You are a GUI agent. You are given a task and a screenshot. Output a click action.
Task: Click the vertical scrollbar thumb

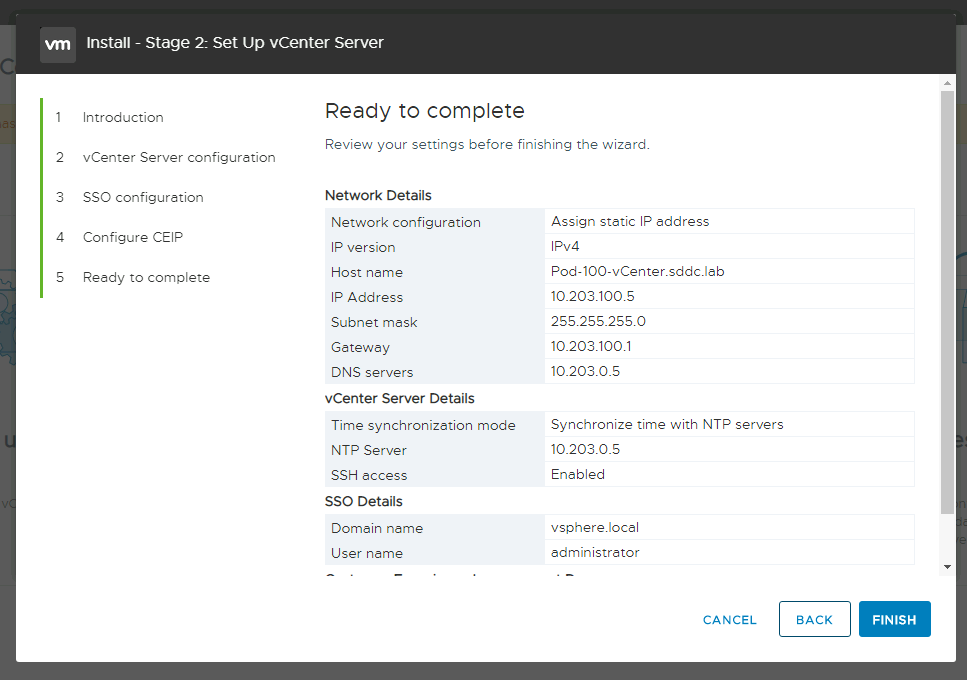click(947, 300)
